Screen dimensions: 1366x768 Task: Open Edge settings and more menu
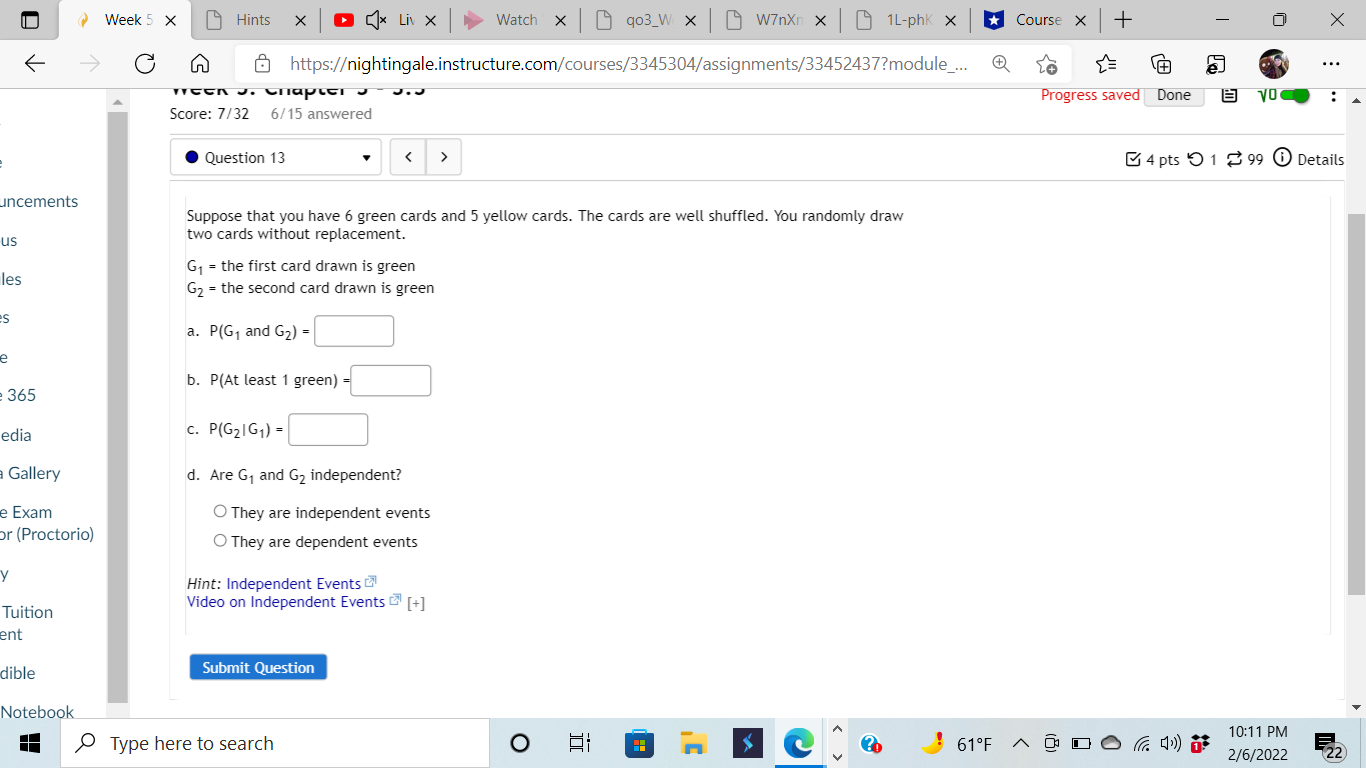tap(1330, 64)
